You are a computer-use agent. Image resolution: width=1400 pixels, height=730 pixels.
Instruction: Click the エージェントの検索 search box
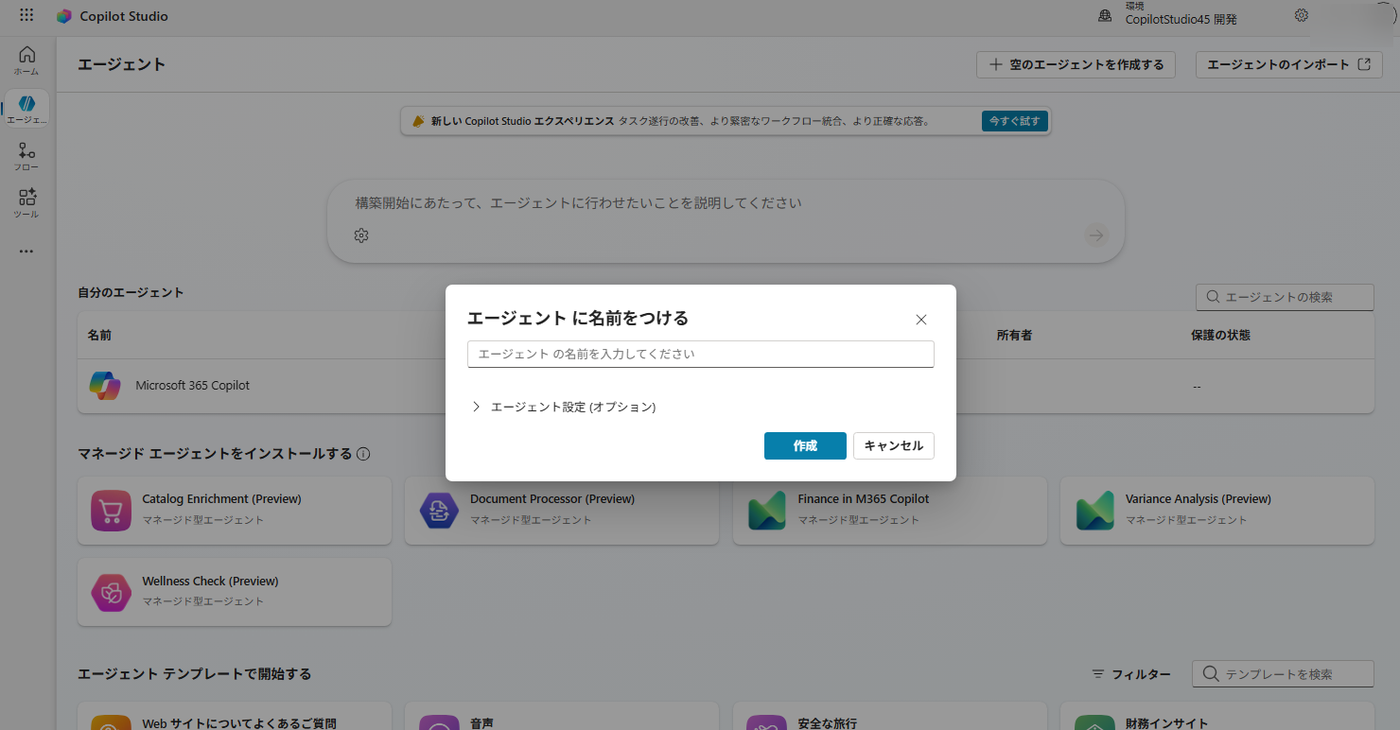tap(1285, 297)
